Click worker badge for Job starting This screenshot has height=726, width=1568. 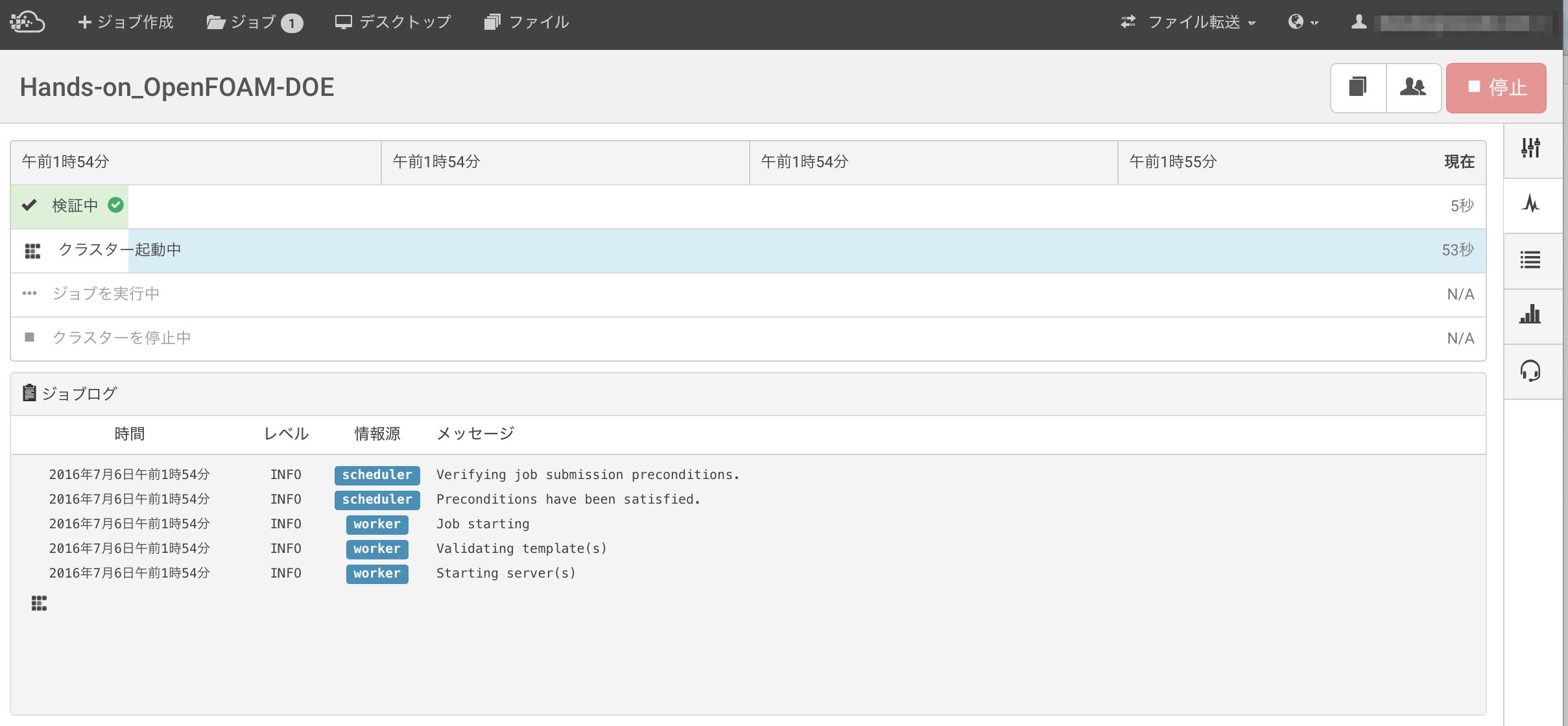coord(377,524)
